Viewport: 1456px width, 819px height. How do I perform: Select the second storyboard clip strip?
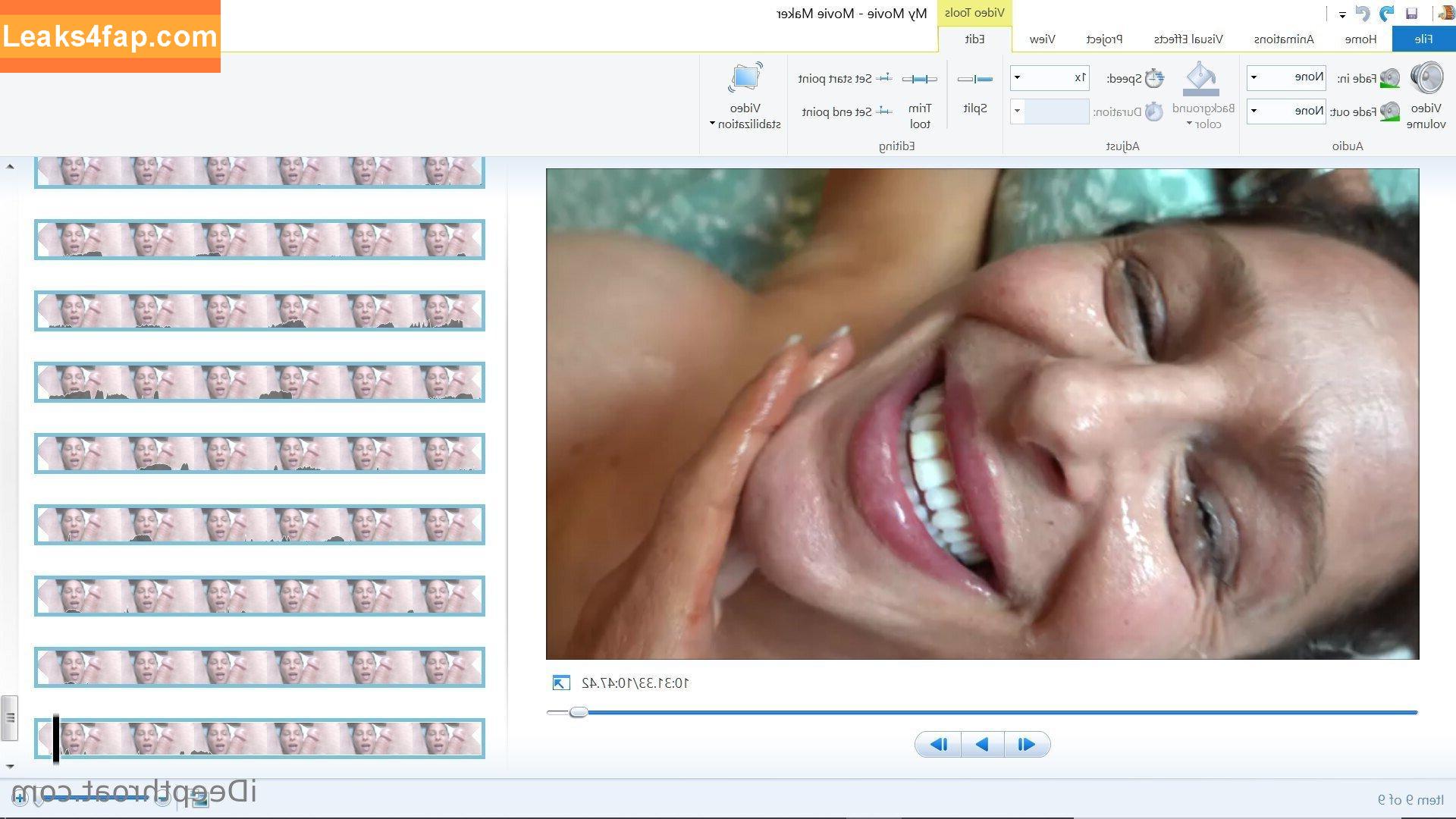tap(259, 240)
